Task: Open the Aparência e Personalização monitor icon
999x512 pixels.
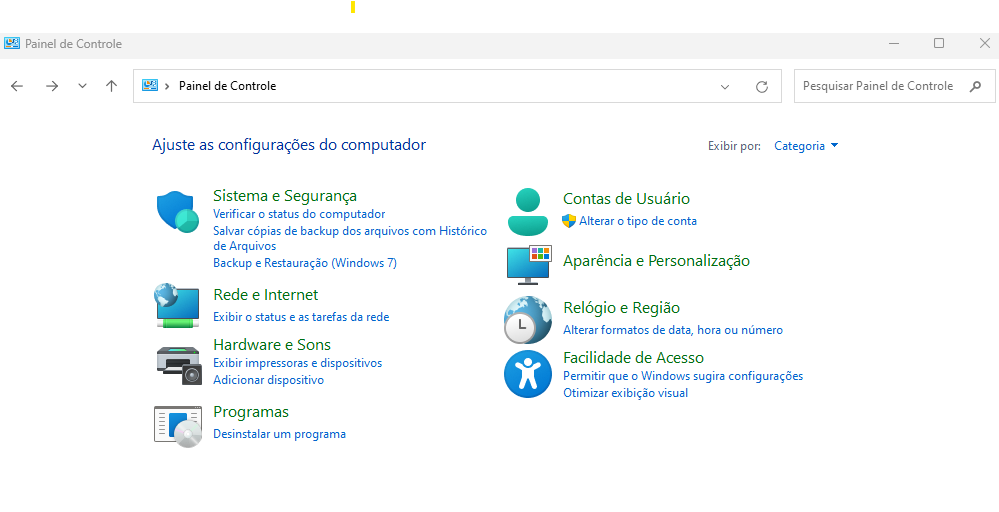Action: [x=529, y=264]
